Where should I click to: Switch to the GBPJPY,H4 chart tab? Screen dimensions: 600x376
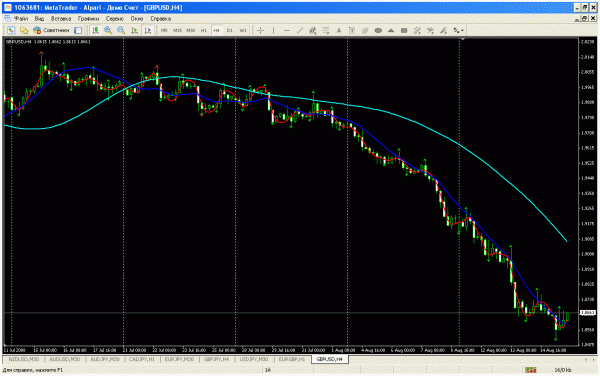[x=217, y=359]
